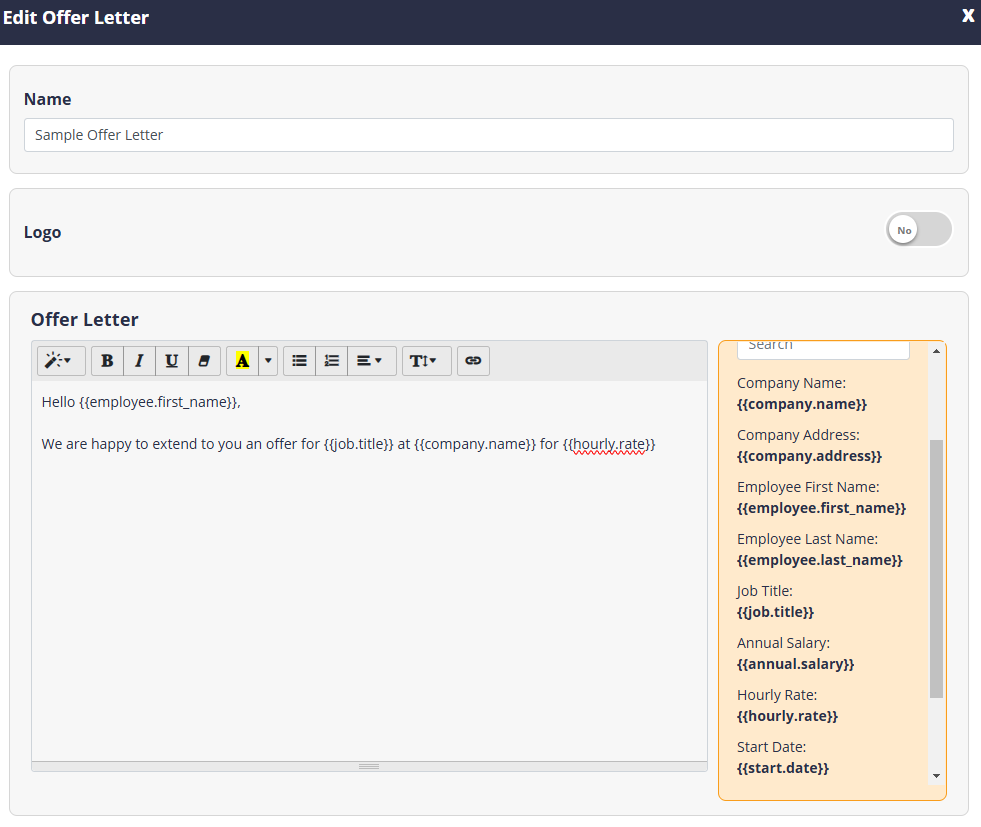
Task: Click the Name input field
Action: pos(488,135)
